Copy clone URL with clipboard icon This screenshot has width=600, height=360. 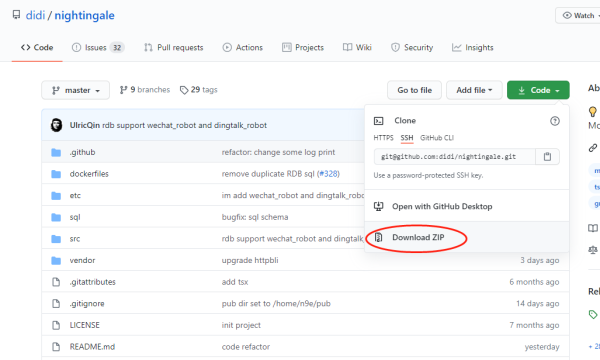click(547, 156)
